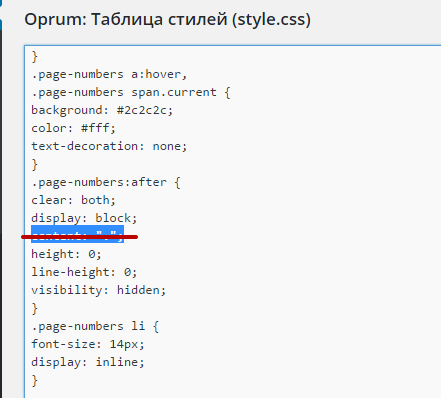Click the closing brace after 'visibility: hidden;'
The width and height of the screenshot is (441, 398).
35,308
